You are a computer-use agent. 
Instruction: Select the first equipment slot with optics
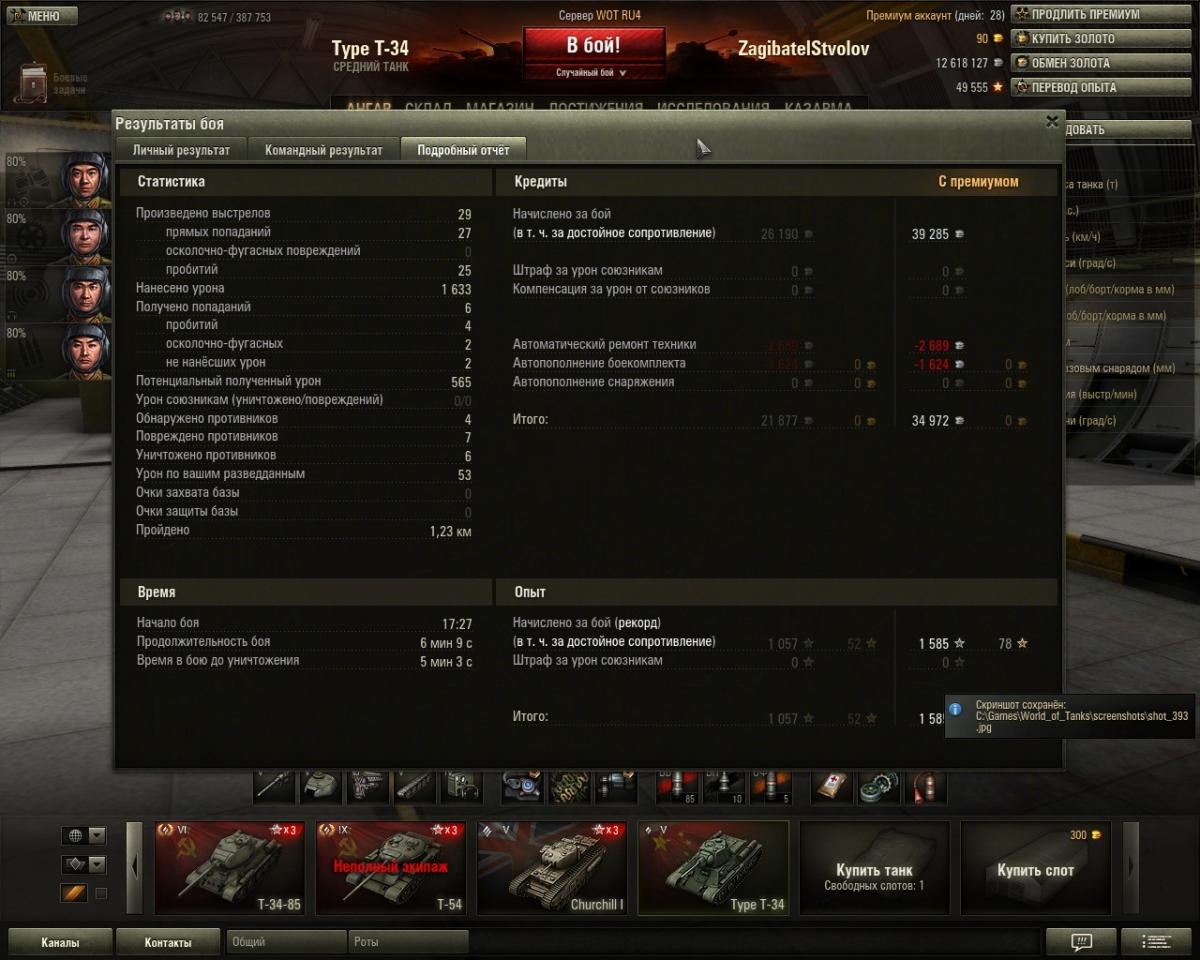(521, 787)
